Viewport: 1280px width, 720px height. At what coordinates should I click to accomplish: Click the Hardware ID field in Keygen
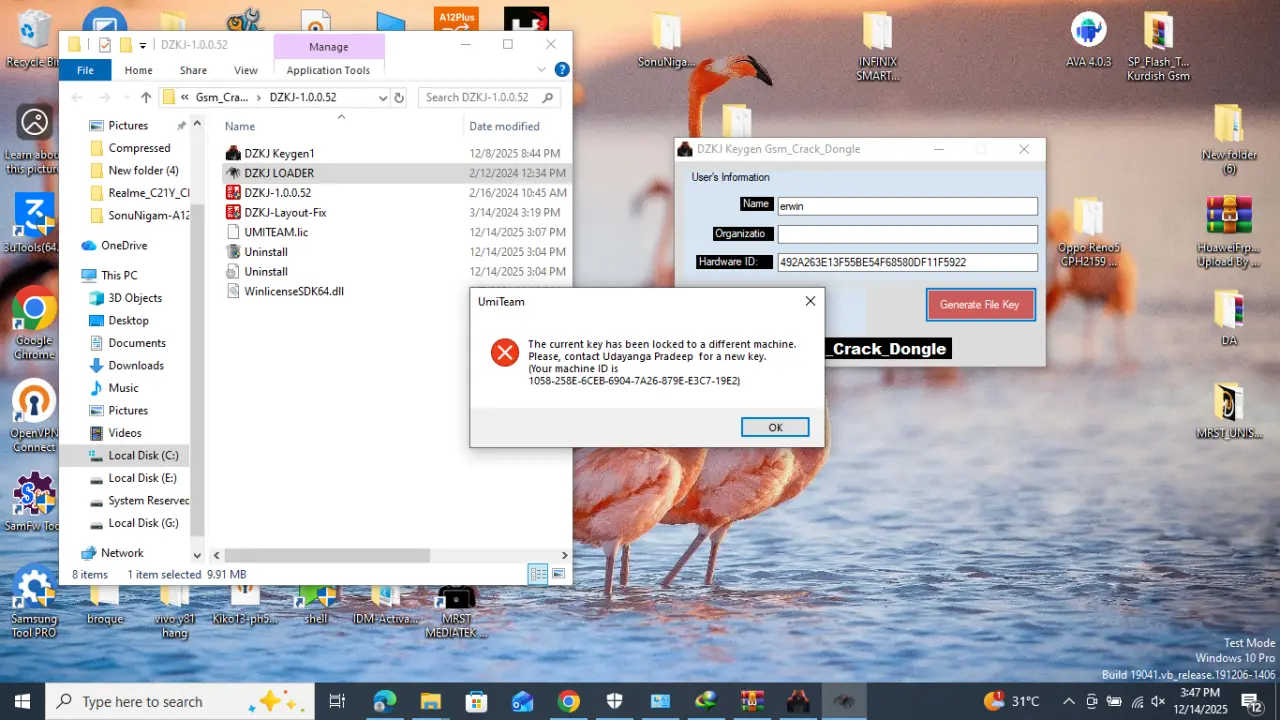tap(907, 262)
